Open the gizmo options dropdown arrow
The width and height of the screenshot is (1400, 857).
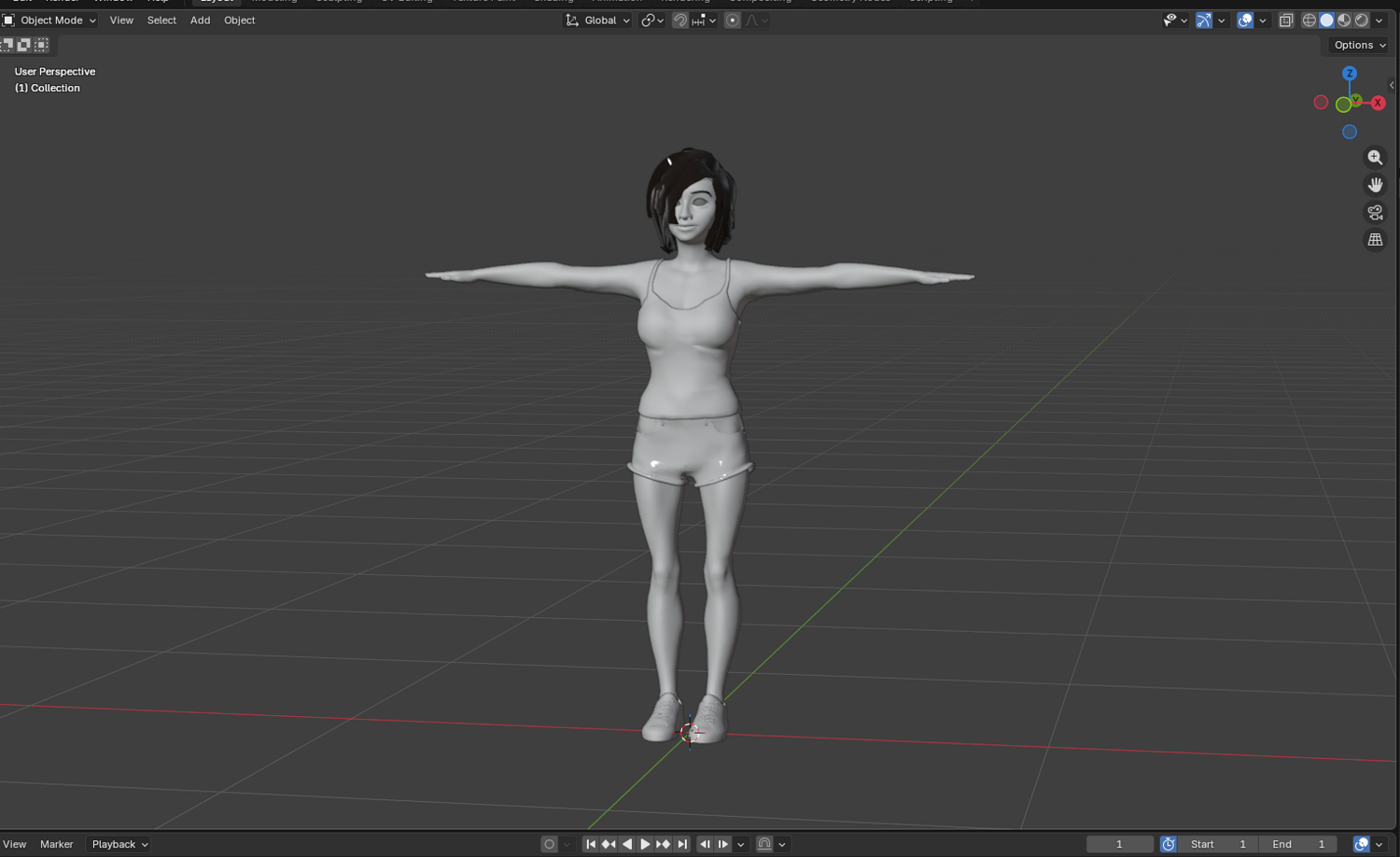1221,21
